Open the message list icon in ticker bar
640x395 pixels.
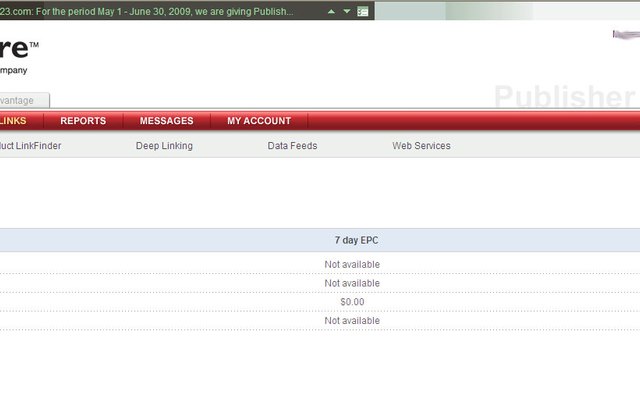362,11
